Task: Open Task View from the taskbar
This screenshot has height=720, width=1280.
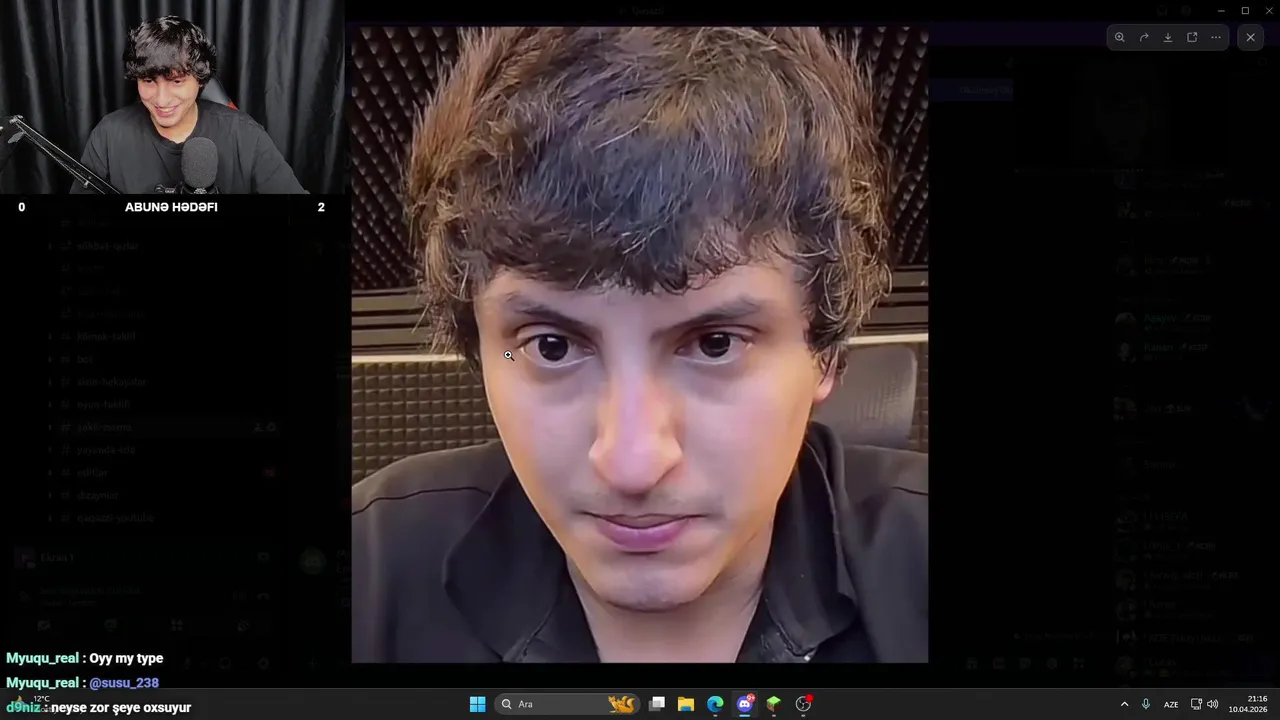Action: point(657,704)
